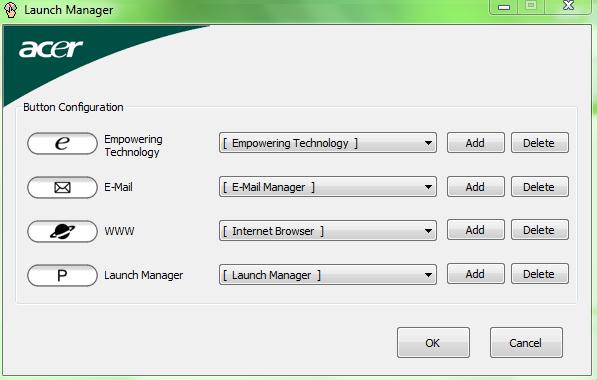
Task: Click the WWW planet key icon
Action: 62,231
